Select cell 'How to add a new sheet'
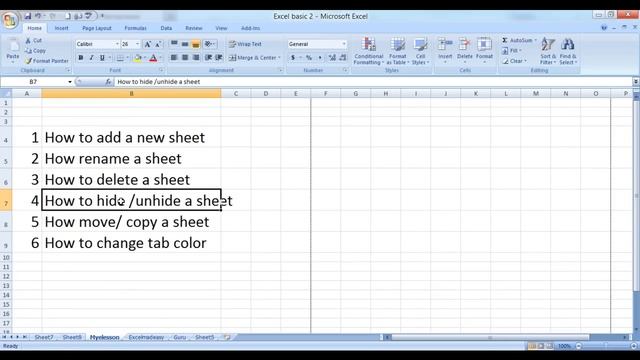Screen dimensions: 640x360 (131, 138)
